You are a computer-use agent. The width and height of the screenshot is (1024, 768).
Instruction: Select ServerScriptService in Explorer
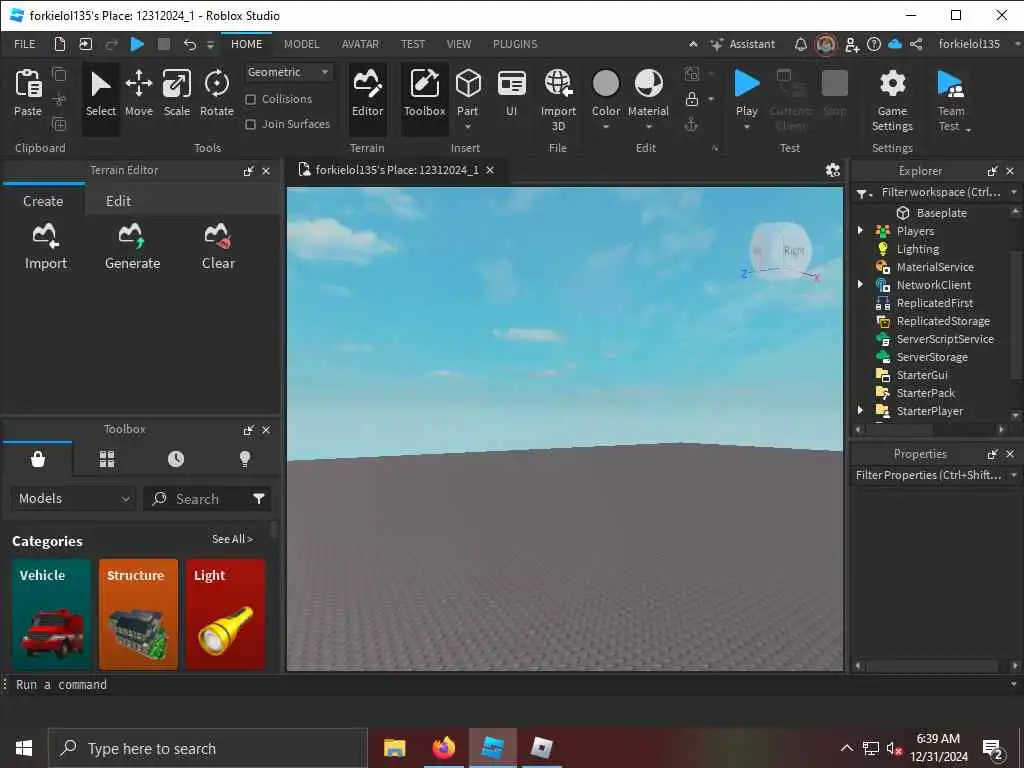pos(945,339)
